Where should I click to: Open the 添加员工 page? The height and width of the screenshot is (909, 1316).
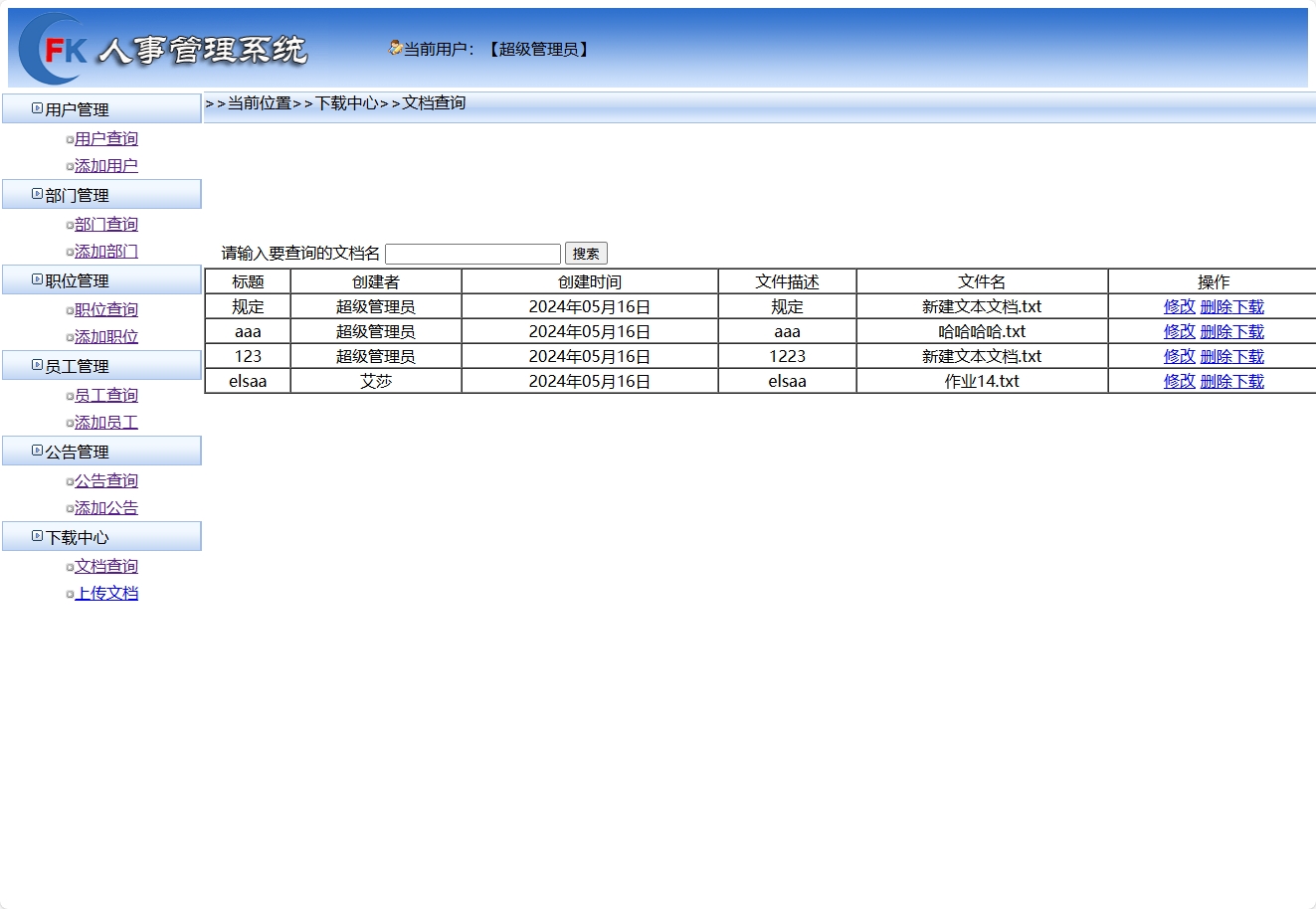pos(106,423)
